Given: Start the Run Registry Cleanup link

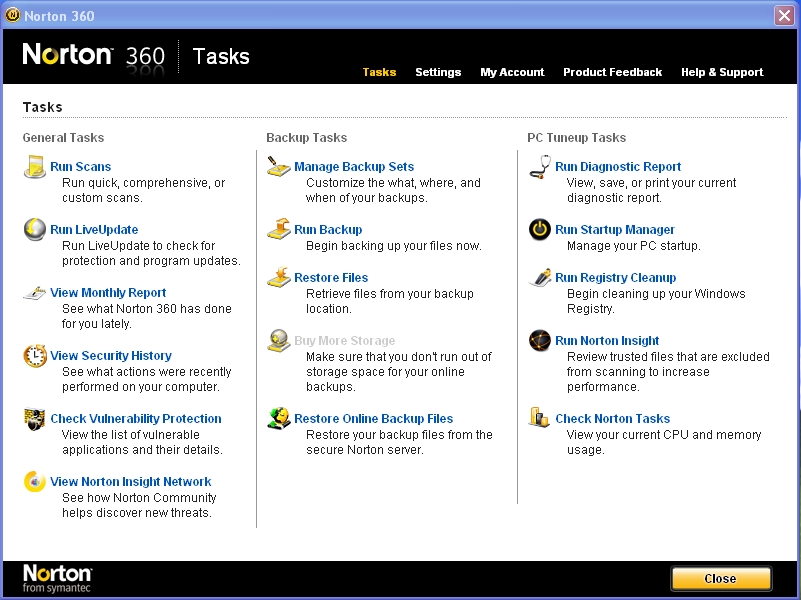Looking at the screenshot, I should click(615, 277).
